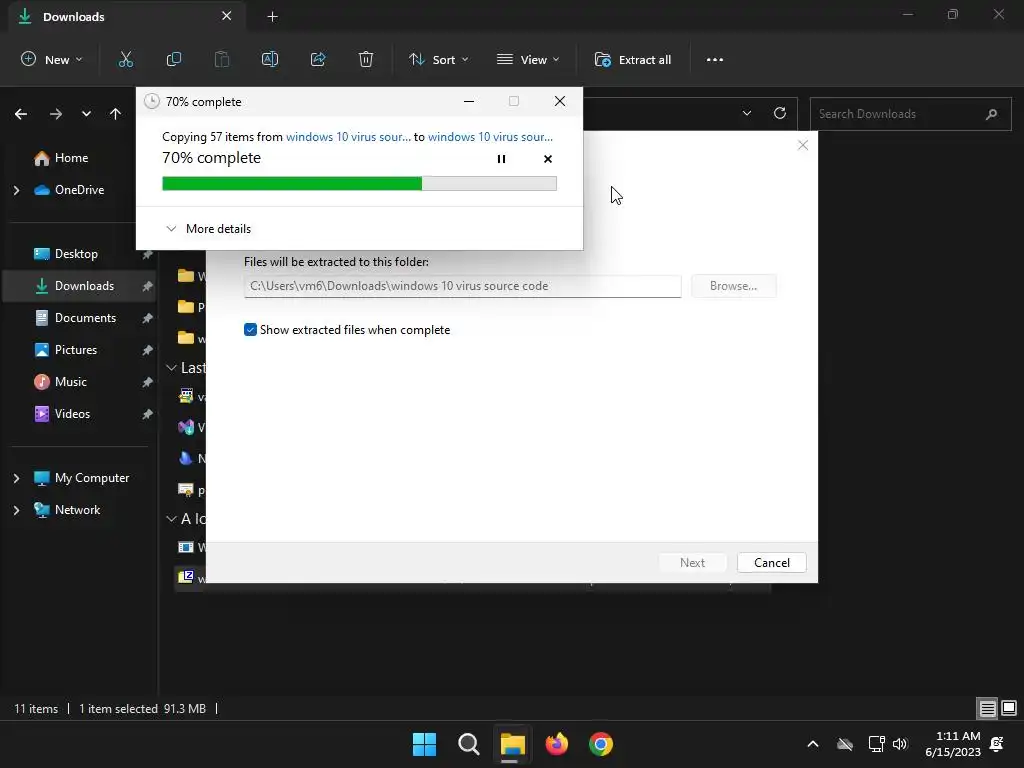The image size is (1024, 768).
Task: Open the volume control in tray
Action: coord(901,744)
